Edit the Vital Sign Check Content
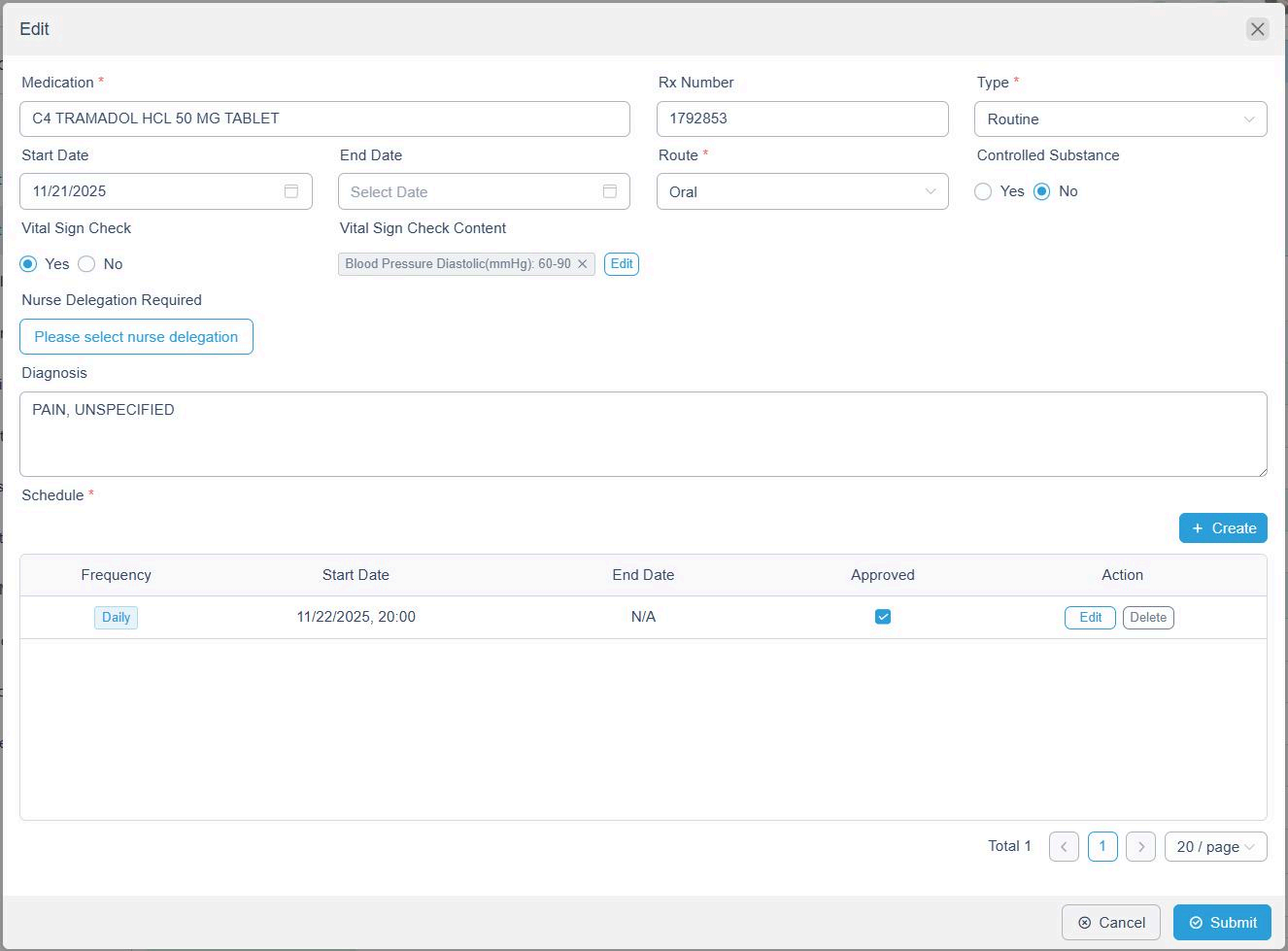1288x951 pixels. point(622,264)
